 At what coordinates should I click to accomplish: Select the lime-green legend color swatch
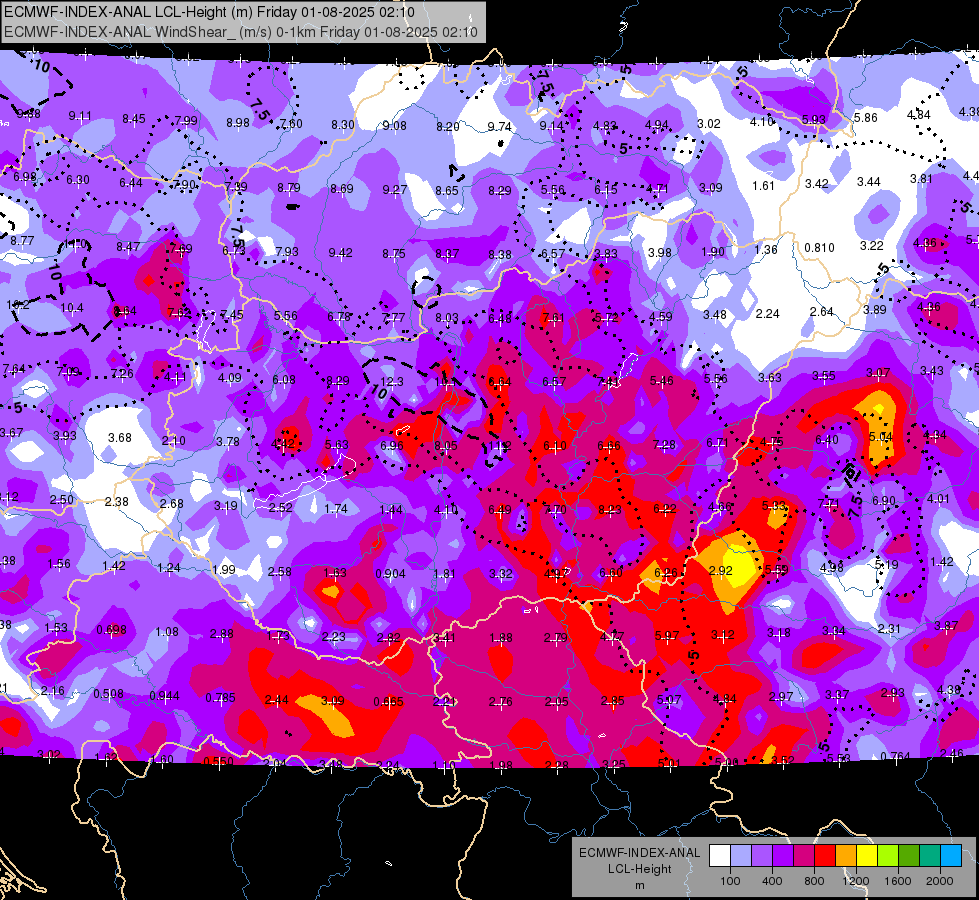888,856
